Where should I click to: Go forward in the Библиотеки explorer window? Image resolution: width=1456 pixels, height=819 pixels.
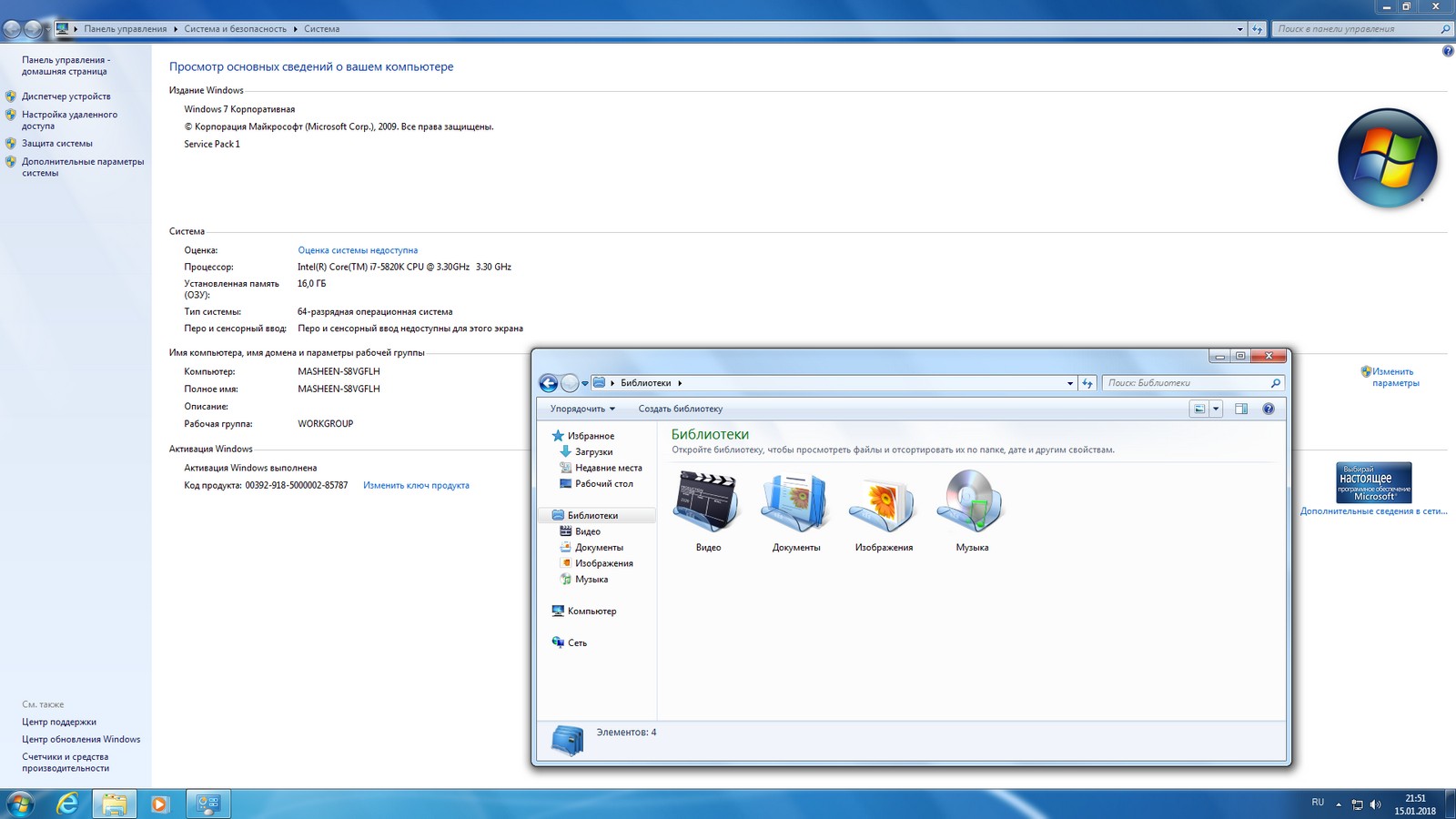click(x=570, y=383)
